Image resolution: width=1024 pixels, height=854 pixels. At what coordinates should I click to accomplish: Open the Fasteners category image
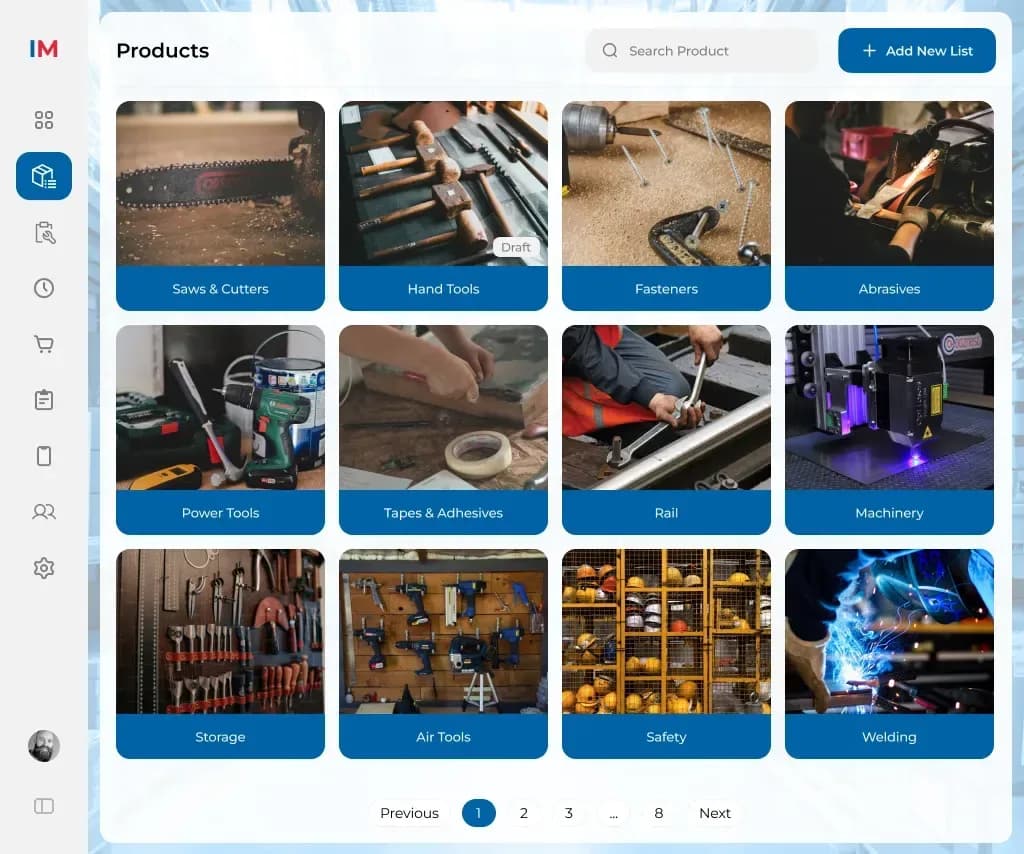(x=666, y=183)
